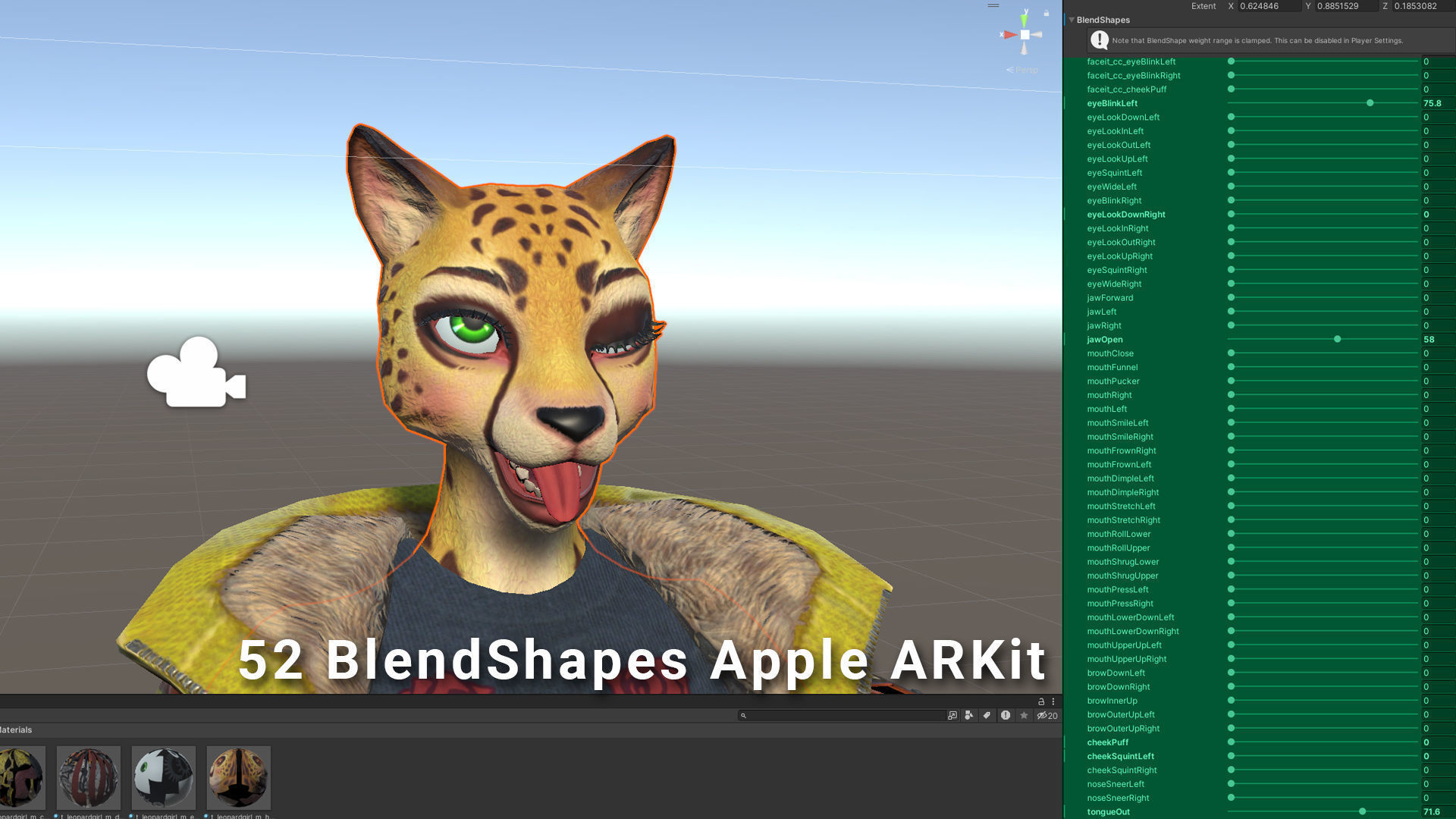Select the t_leopardgirl_m_d material thumbnail
1456x819 pixels.
click(89, 777)
